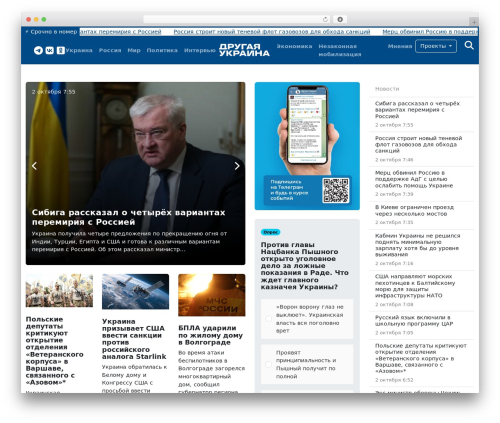Open the Украина menu section

[79, 50]
